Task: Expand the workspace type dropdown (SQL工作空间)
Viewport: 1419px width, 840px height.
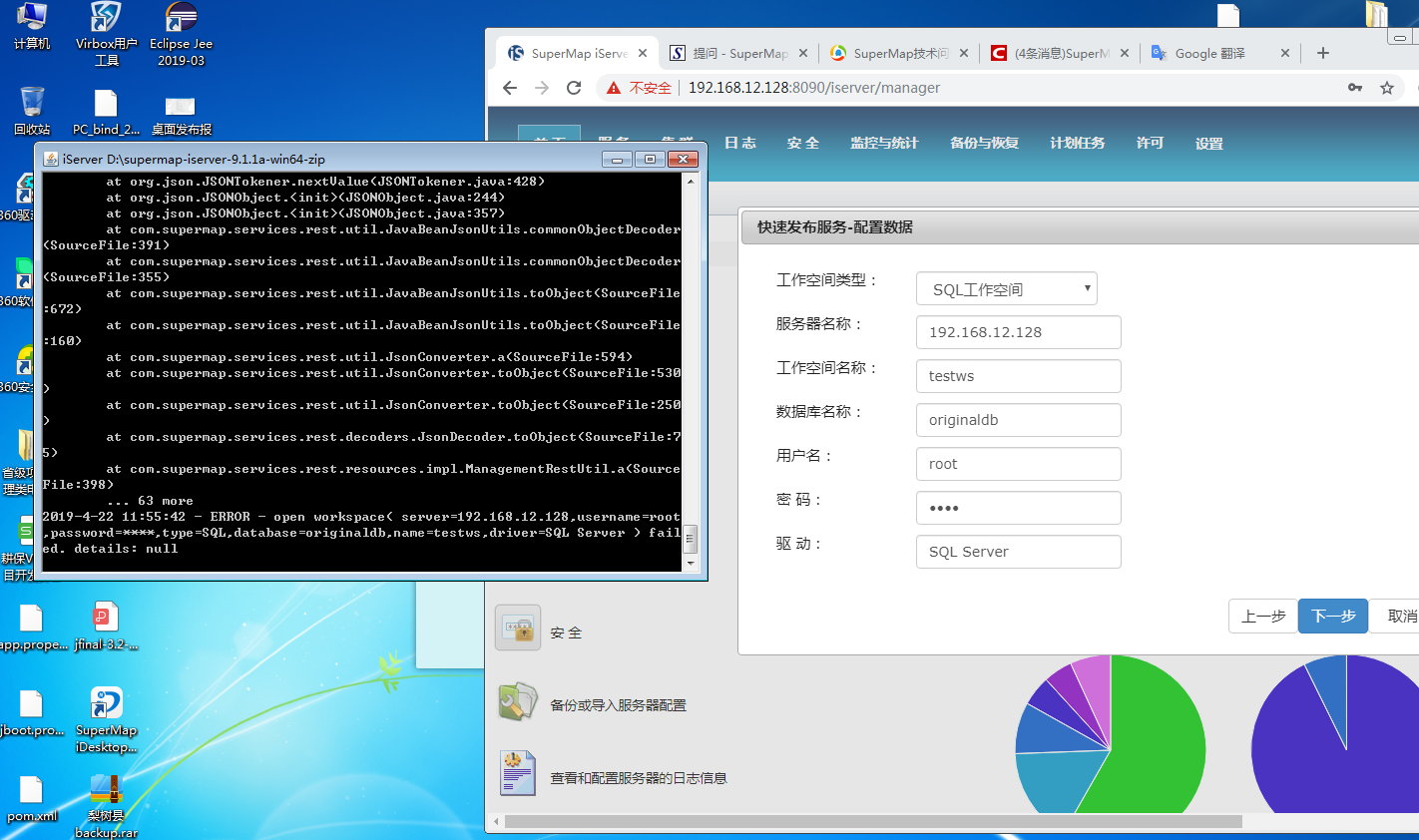Action: click(x=1006, y=289)
